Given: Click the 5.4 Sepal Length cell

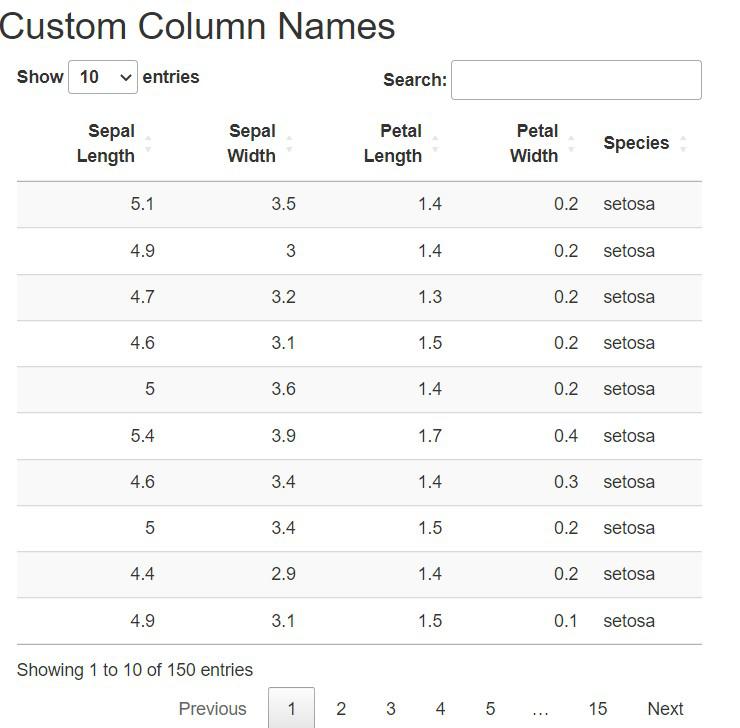Looking at the screenshot, I should click(142, 436).
